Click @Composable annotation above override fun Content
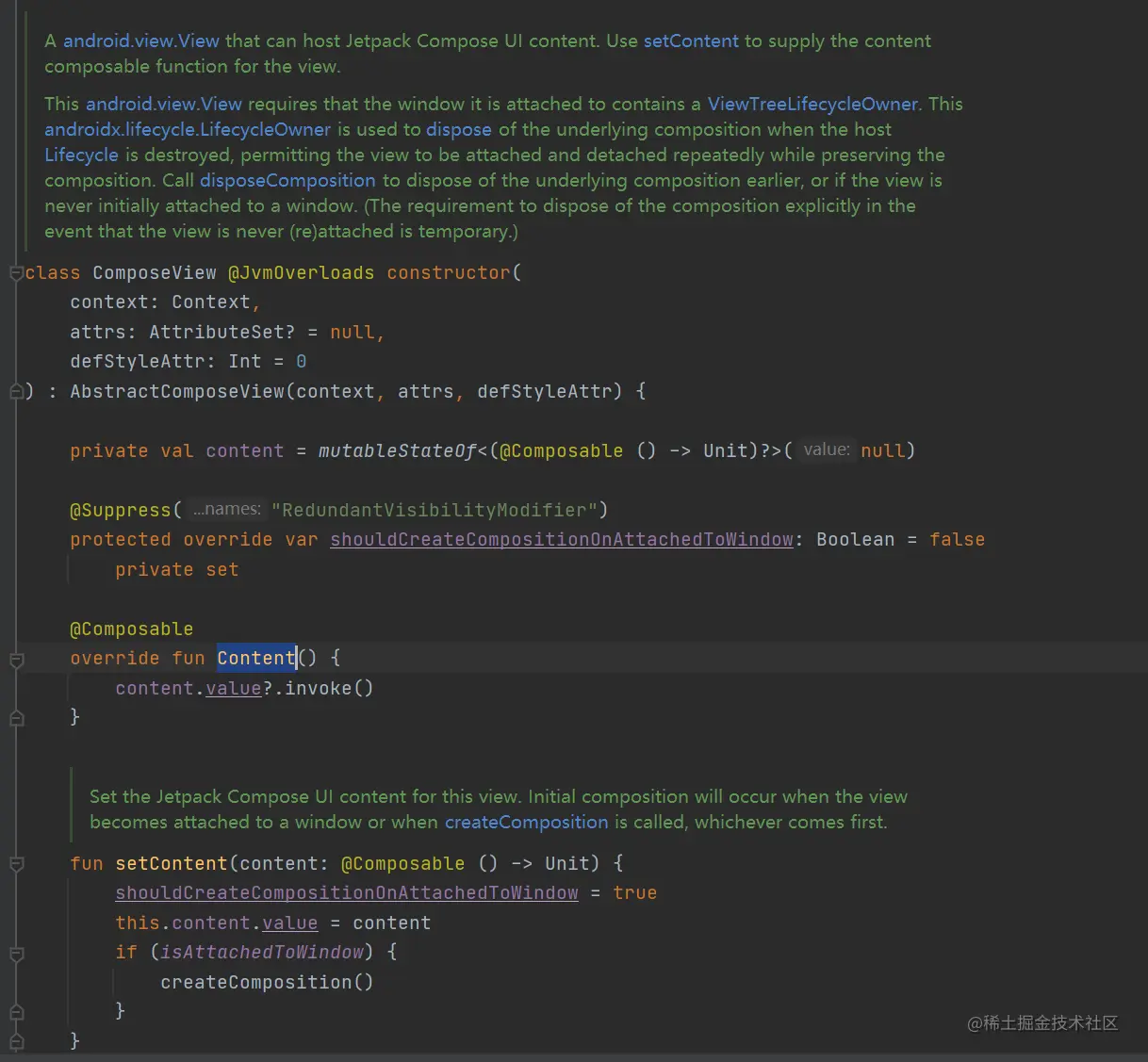The height and width of the screenshot is (1062, 1148). tap(132, 629)
